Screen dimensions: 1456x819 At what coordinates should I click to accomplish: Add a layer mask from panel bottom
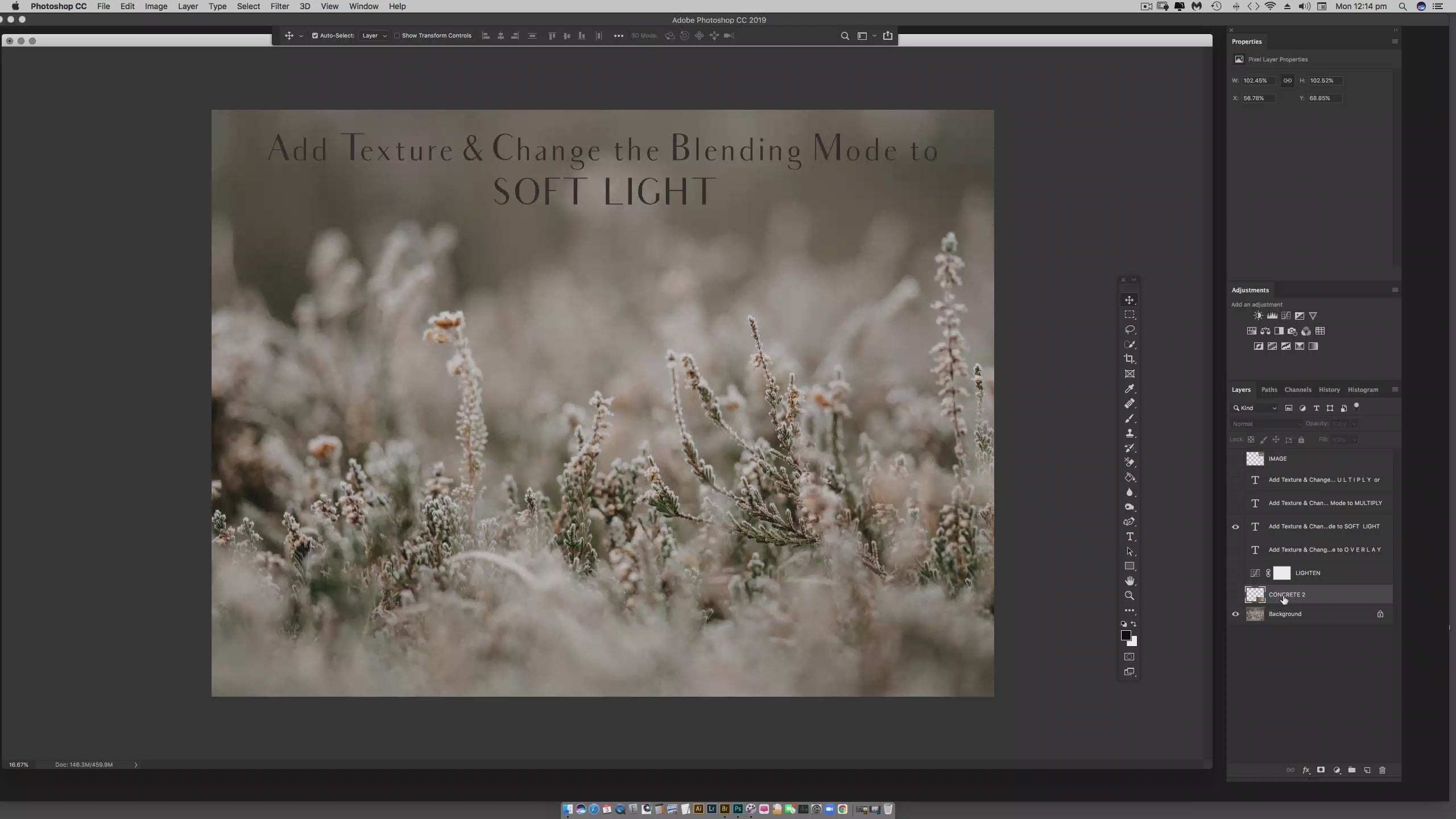[x=1321, y=770]
